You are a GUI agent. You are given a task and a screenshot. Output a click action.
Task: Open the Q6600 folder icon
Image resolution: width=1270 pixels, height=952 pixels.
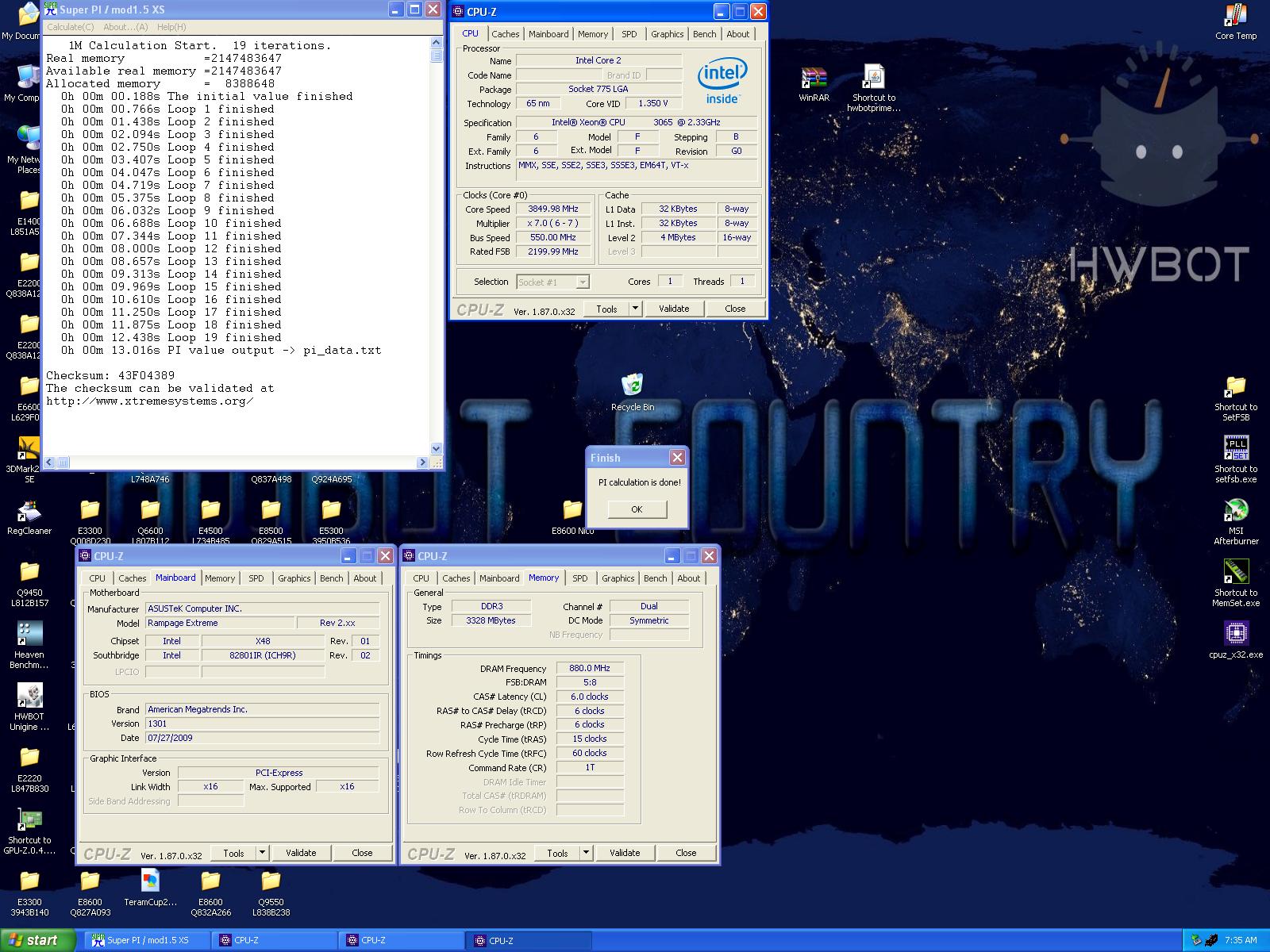150,510
